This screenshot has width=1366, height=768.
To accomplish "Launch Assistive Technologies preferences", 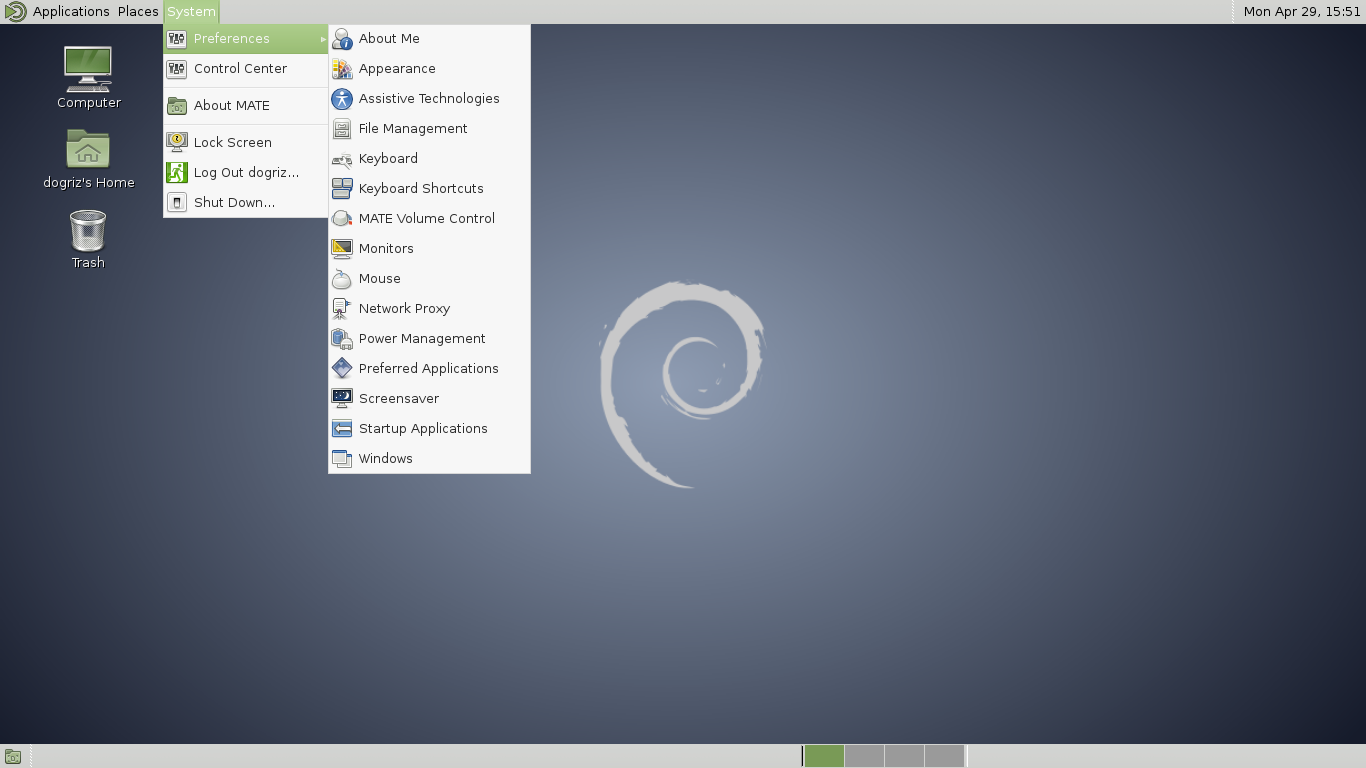I will coord(429,99).
